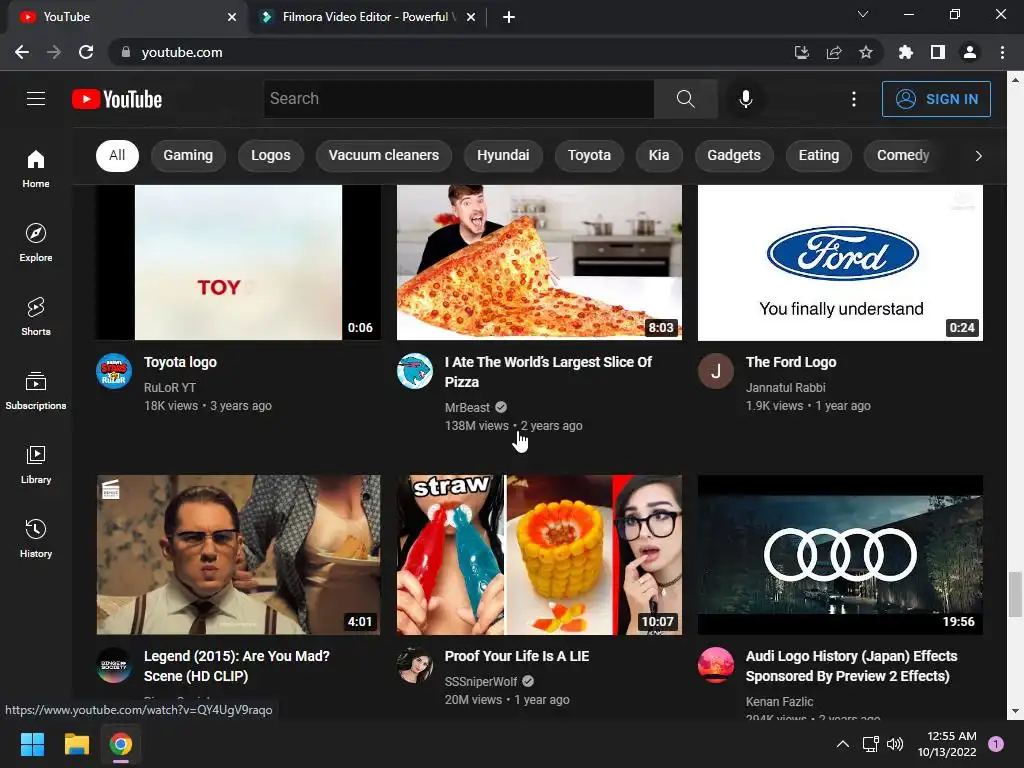Go to Home in the sidebar

tap(36, 168)
